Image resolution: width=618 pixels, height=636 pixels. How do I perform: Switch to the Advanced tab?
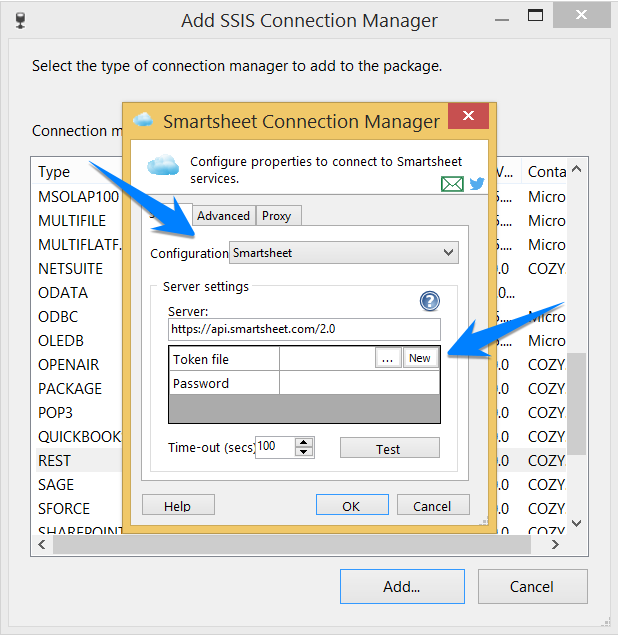point(223,216)
